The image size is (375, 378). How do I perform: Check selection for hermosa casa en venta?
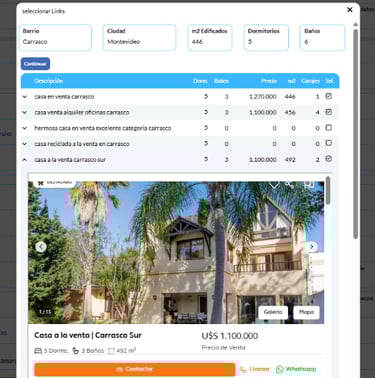pyautogui.click(x=329, y=127)
